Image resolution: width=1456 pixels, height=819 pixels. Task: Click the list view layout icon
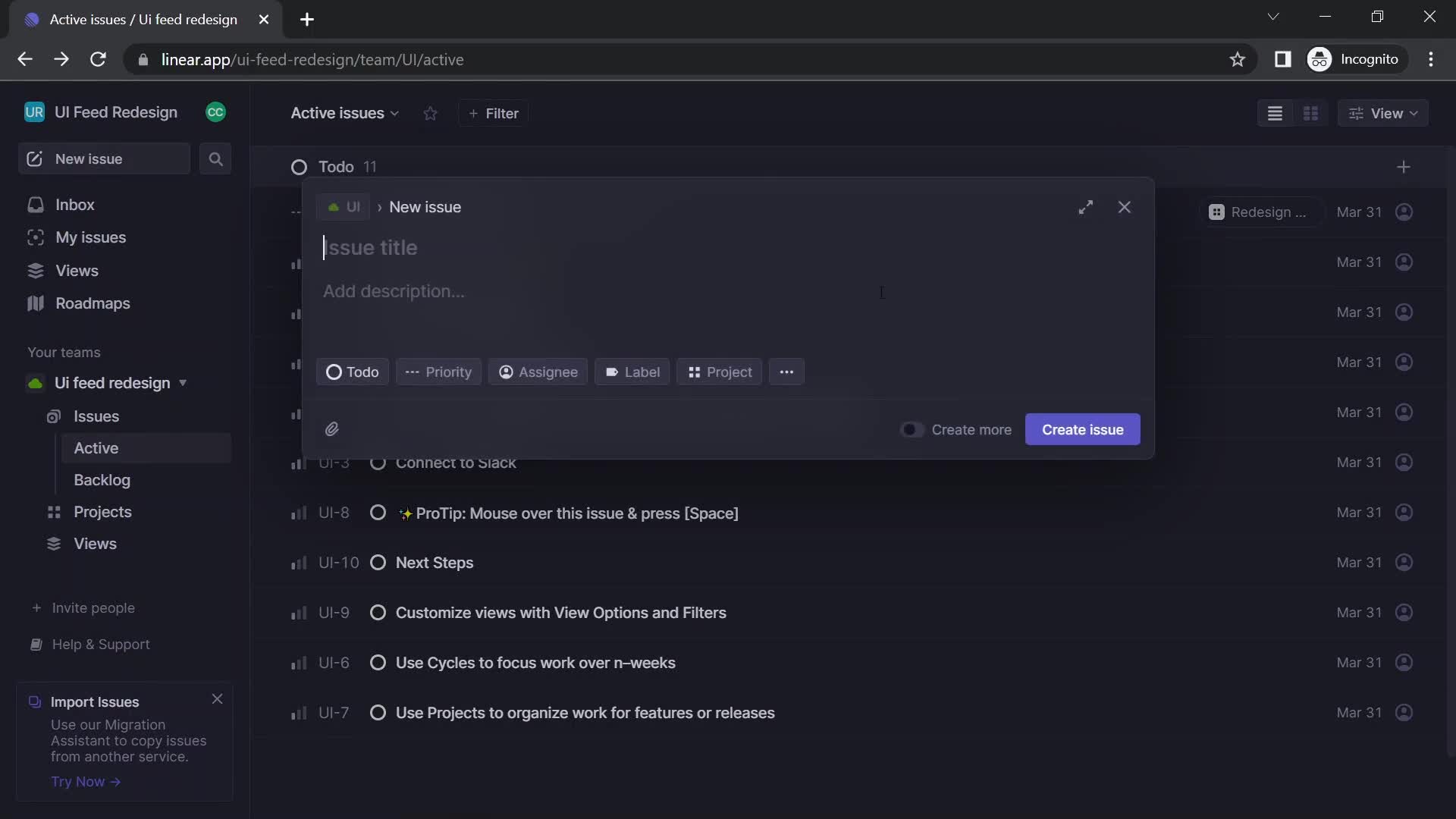[x=1276, y=112]
